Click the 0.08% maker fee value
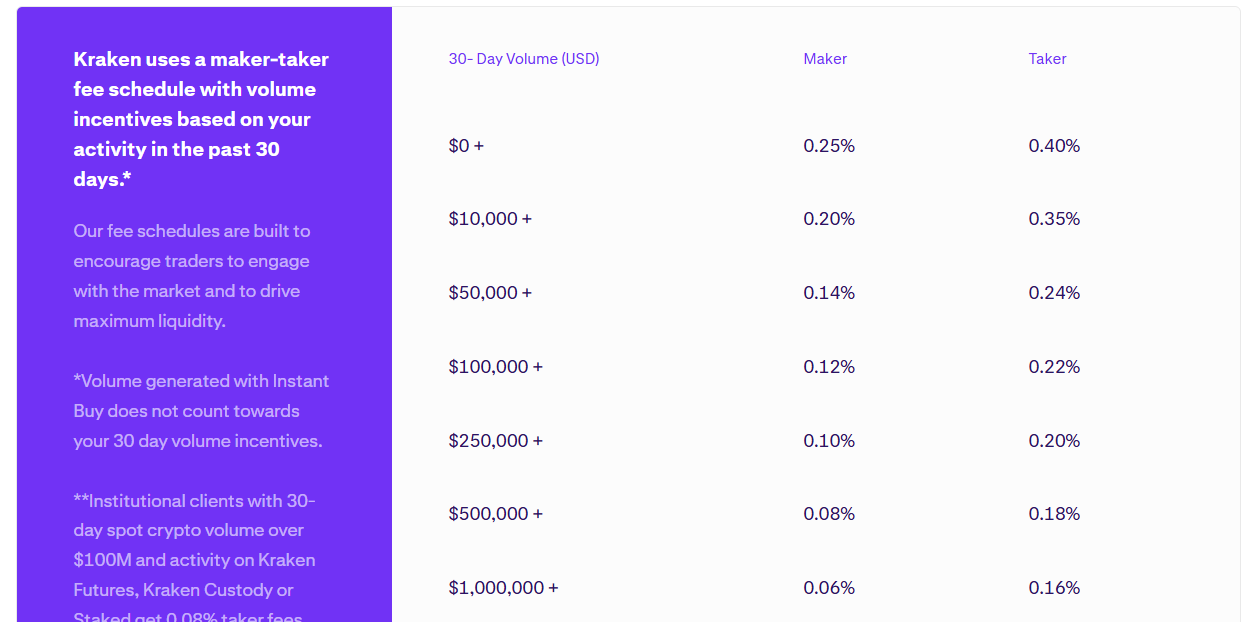Viewport: 1257px width, 624px height. pyautogui.click(x=829, y=514)
